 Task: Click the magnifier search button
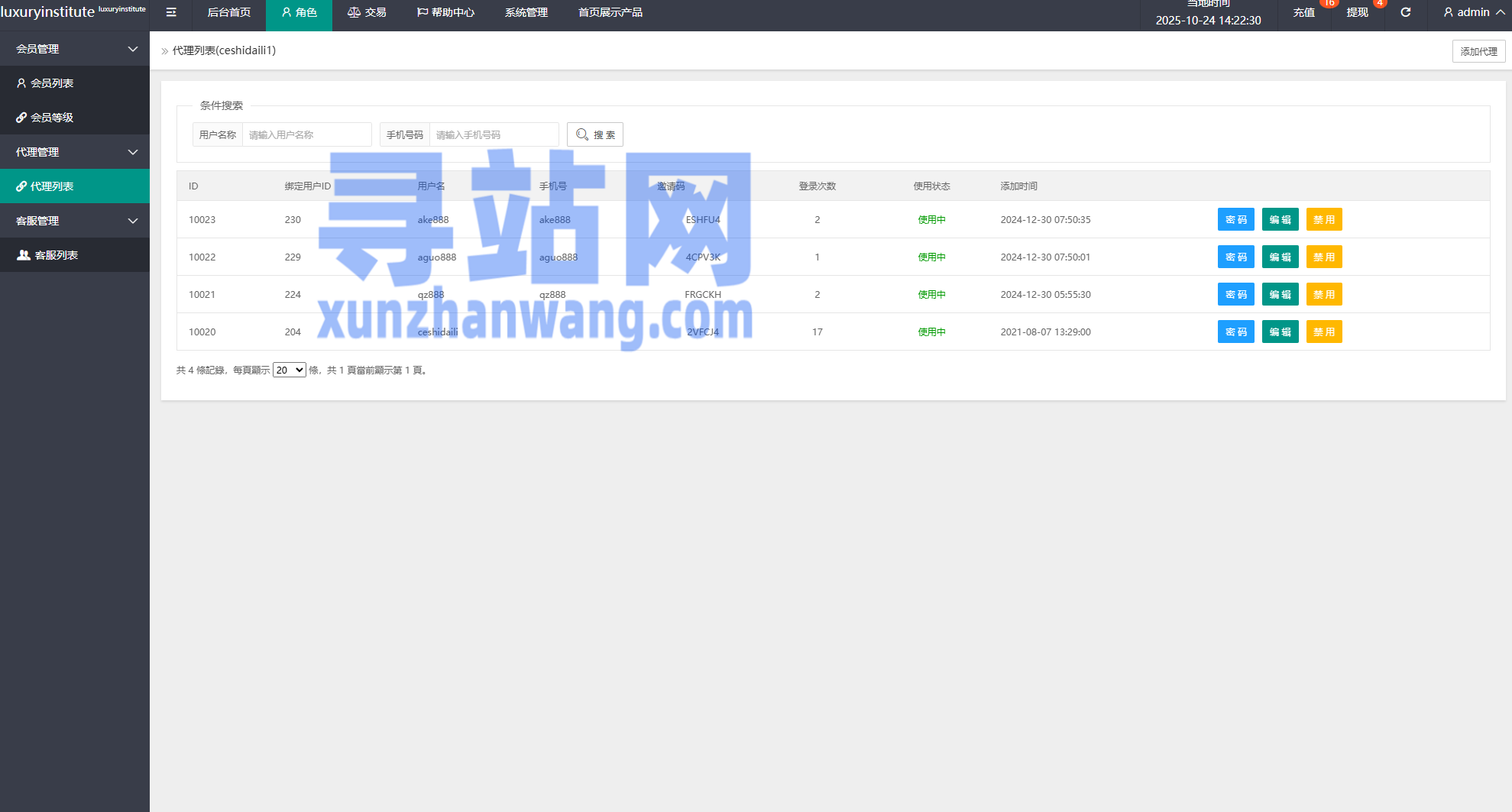(595, 134)
